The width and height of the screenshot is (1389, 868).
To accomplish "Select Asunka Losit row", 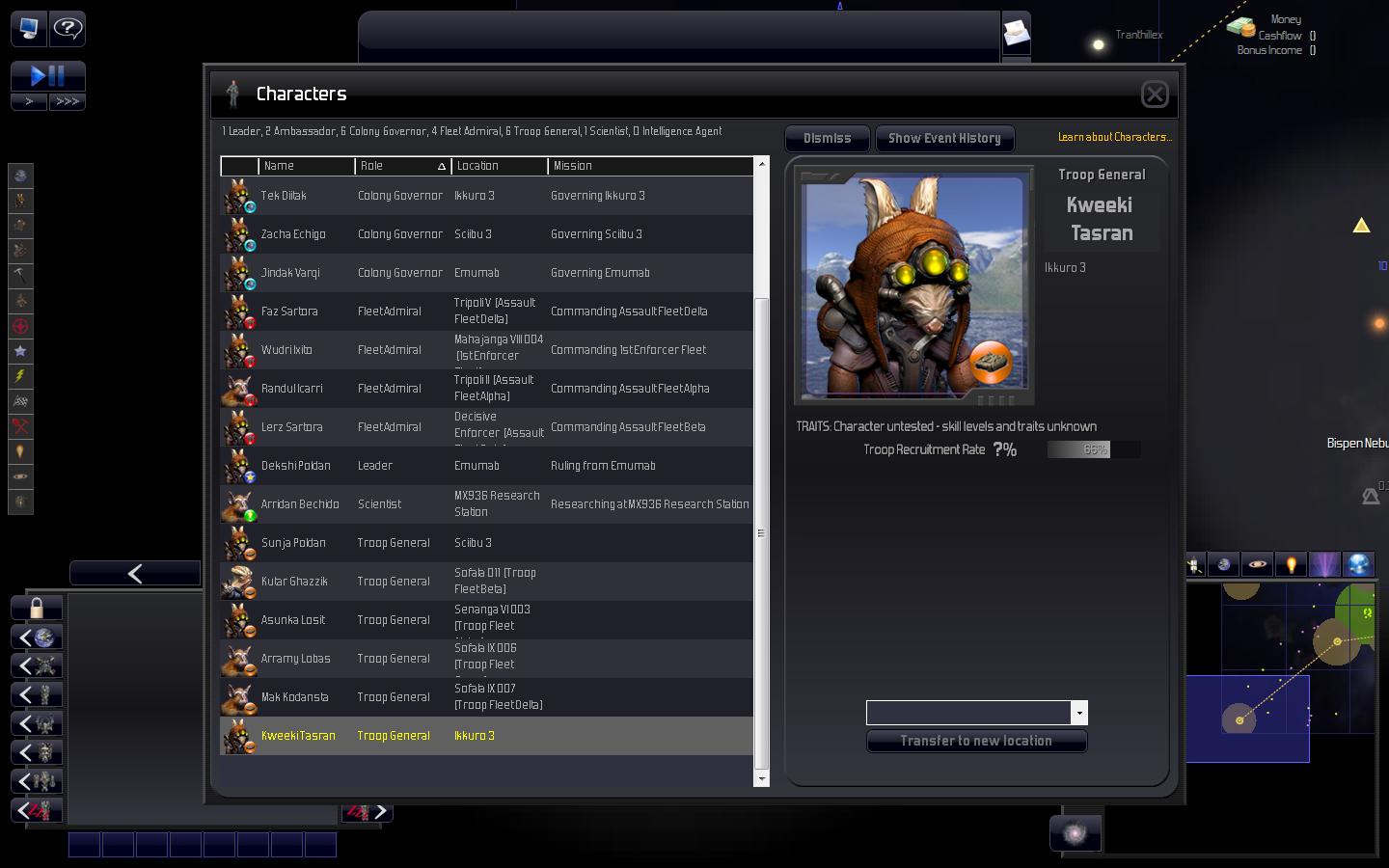I will [x=486, y=620].
